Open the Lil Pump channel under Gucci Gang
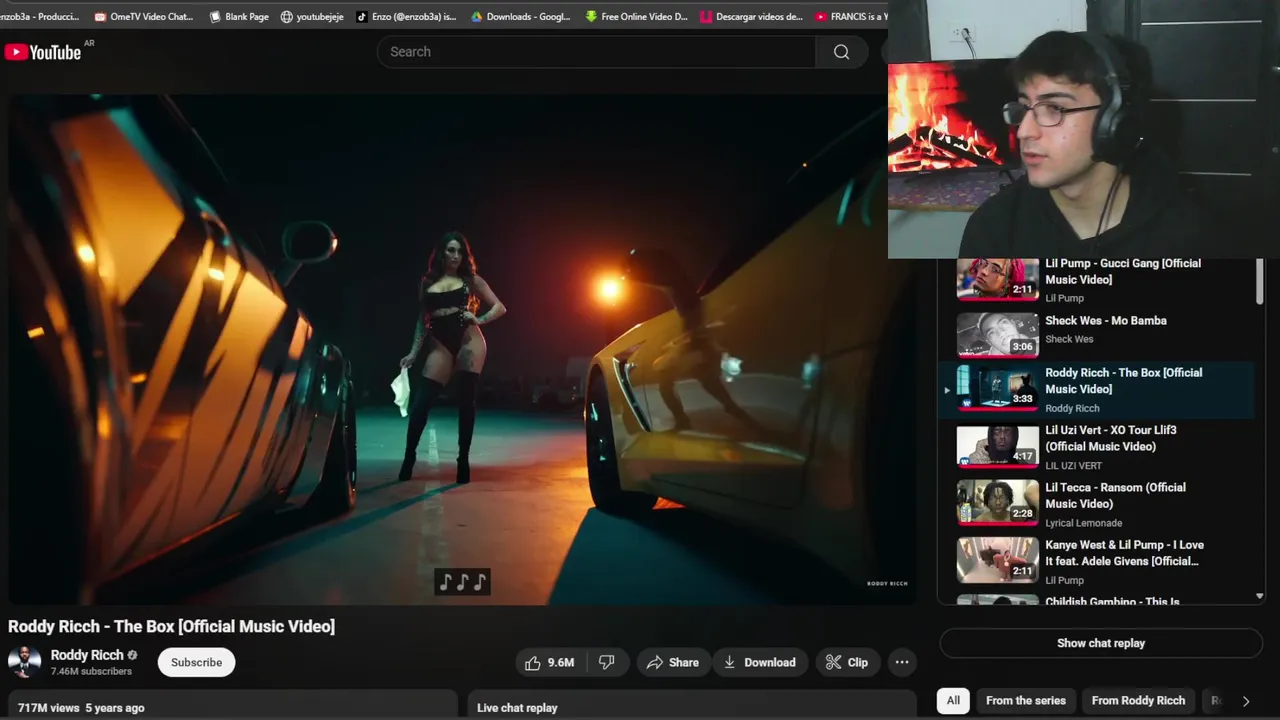This screenshot has width=1280, height=720. click(1064, 298)
